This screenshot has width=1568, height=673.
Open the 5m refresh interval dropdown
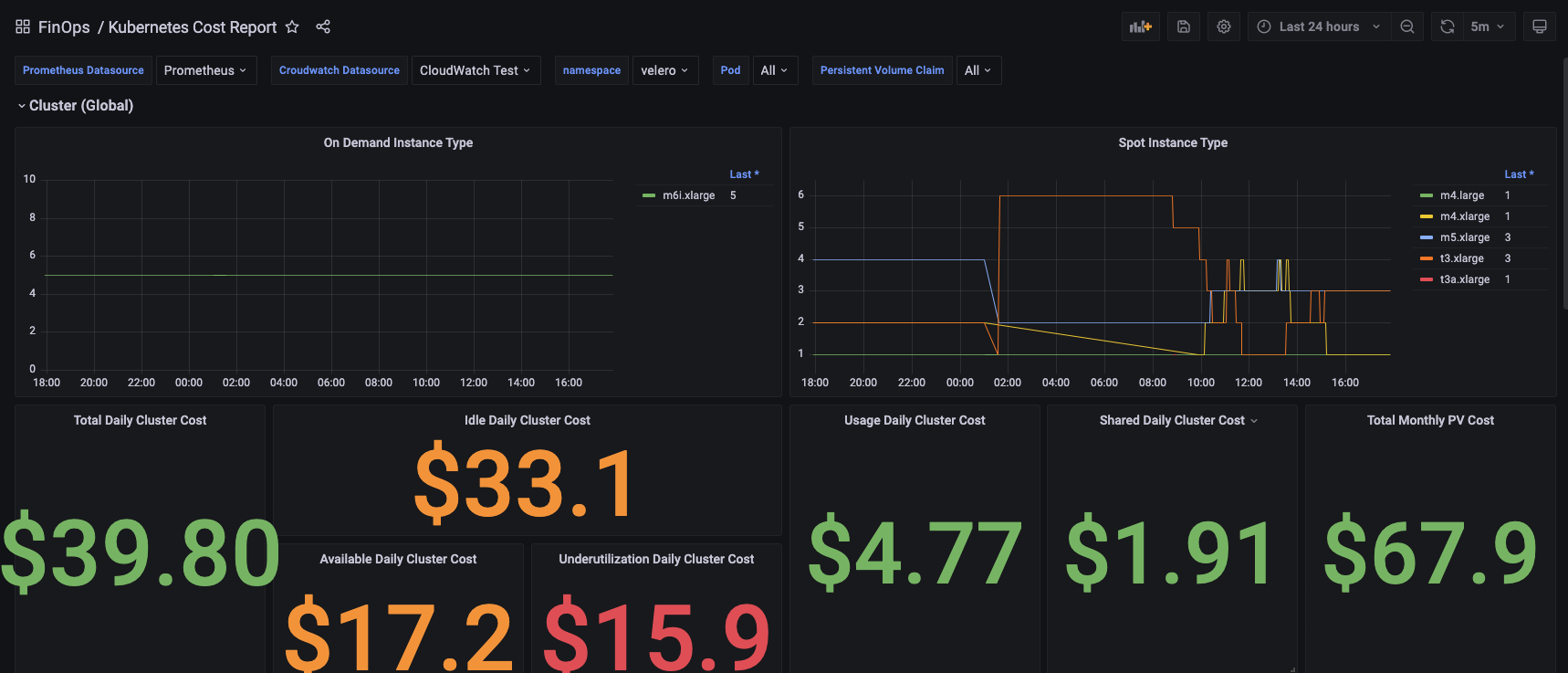click(1489, 26)
